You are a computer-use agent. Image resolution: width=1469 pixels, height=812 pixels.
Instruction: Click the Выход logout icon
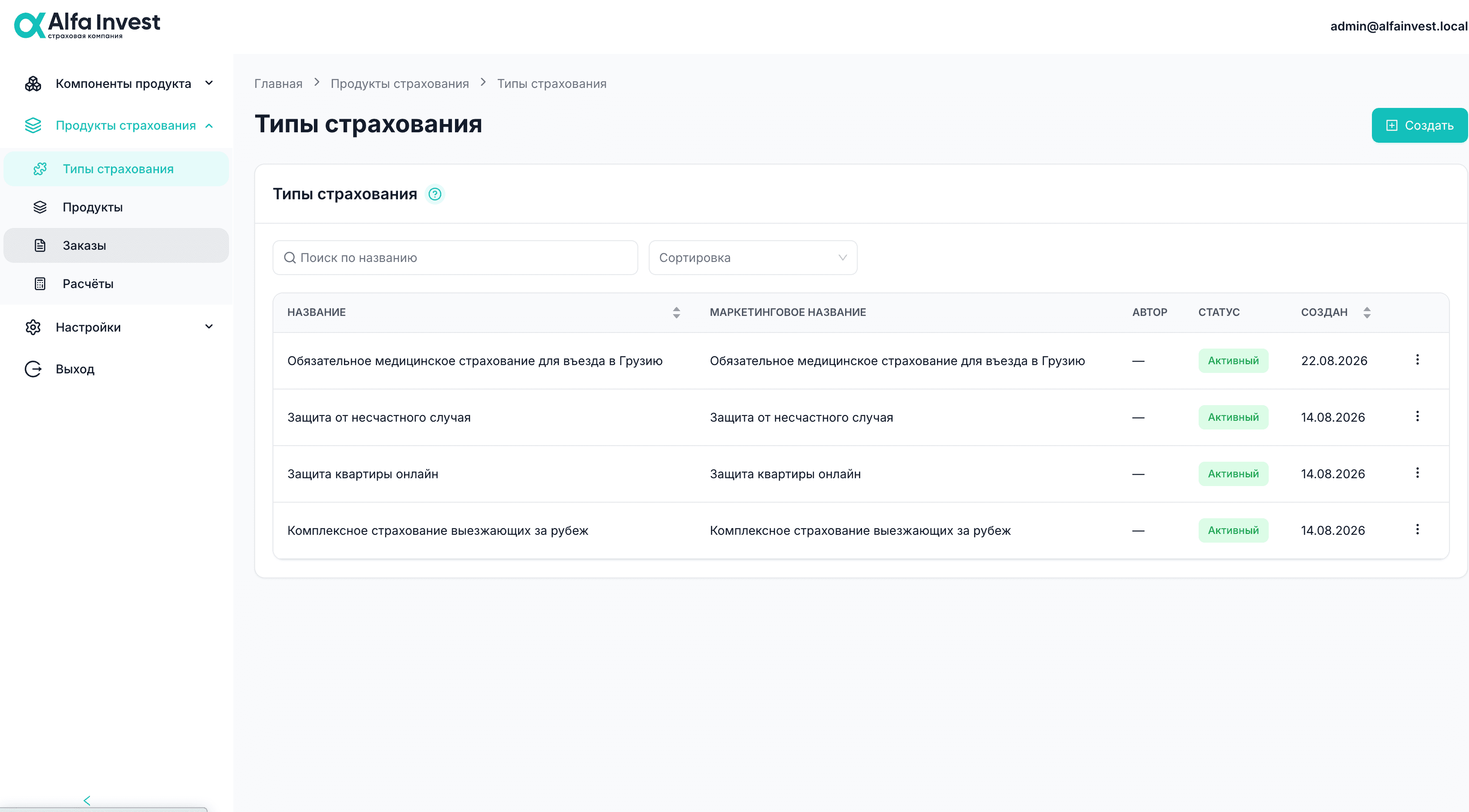33,369
